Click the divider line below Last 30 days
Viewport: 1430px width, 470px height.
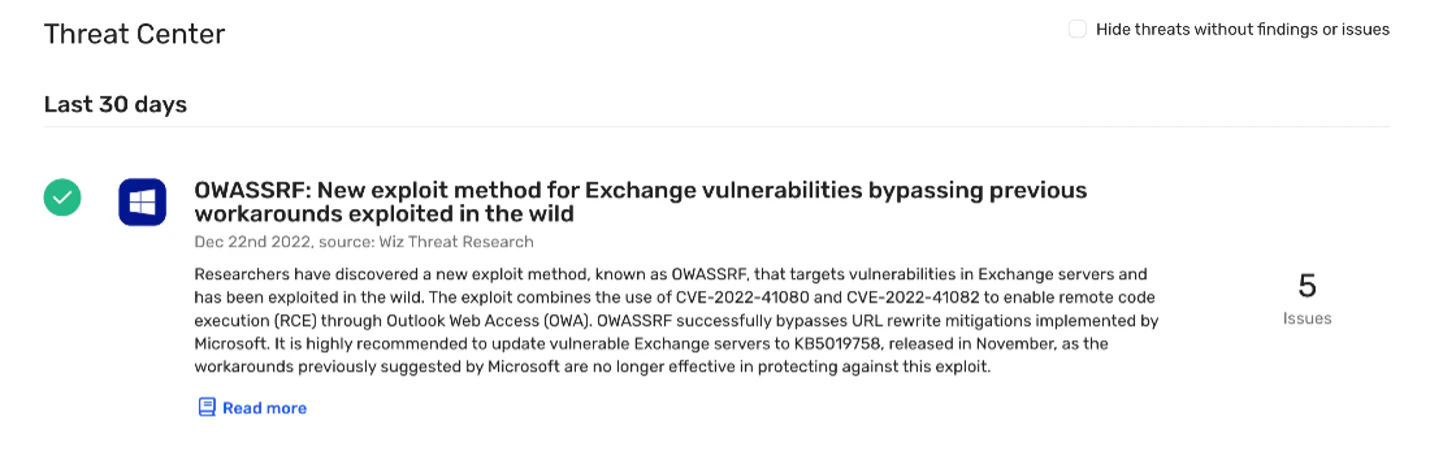(716, 127)
